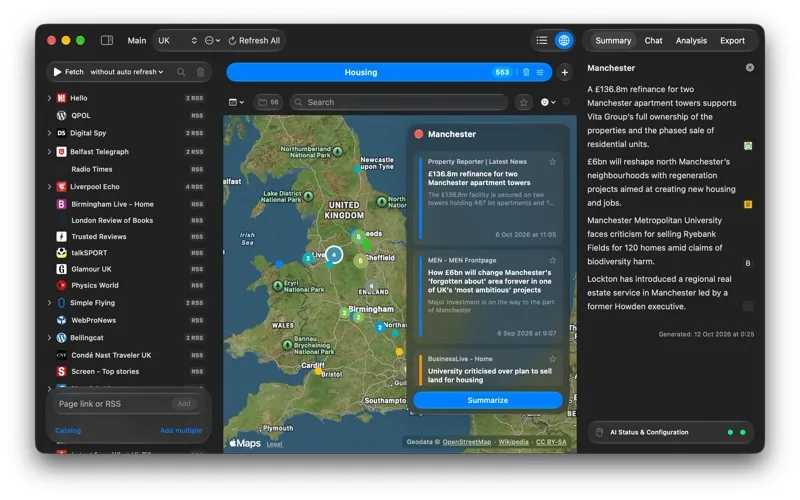The image size is (800, 500).
Task: Click the yellow source icon beside £6bn summary
Action: [x=748, y=205]
